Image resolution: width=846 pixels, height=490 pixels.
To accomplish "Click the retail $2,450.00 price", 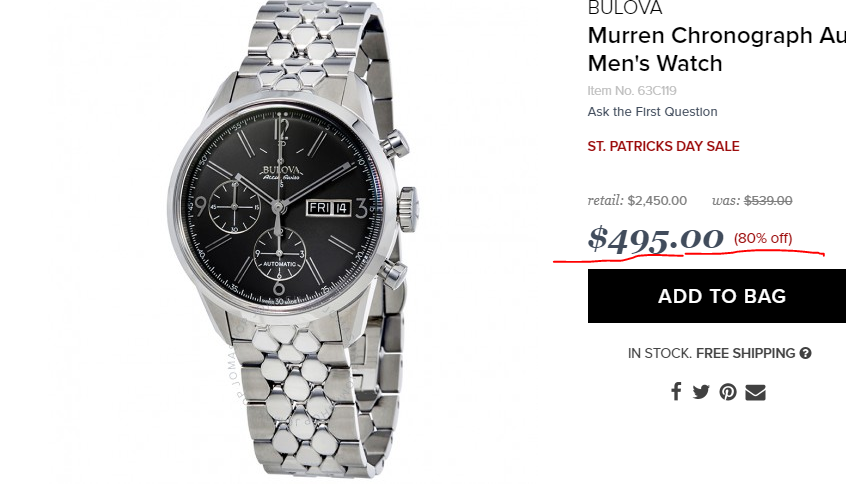I will (637, 201).
